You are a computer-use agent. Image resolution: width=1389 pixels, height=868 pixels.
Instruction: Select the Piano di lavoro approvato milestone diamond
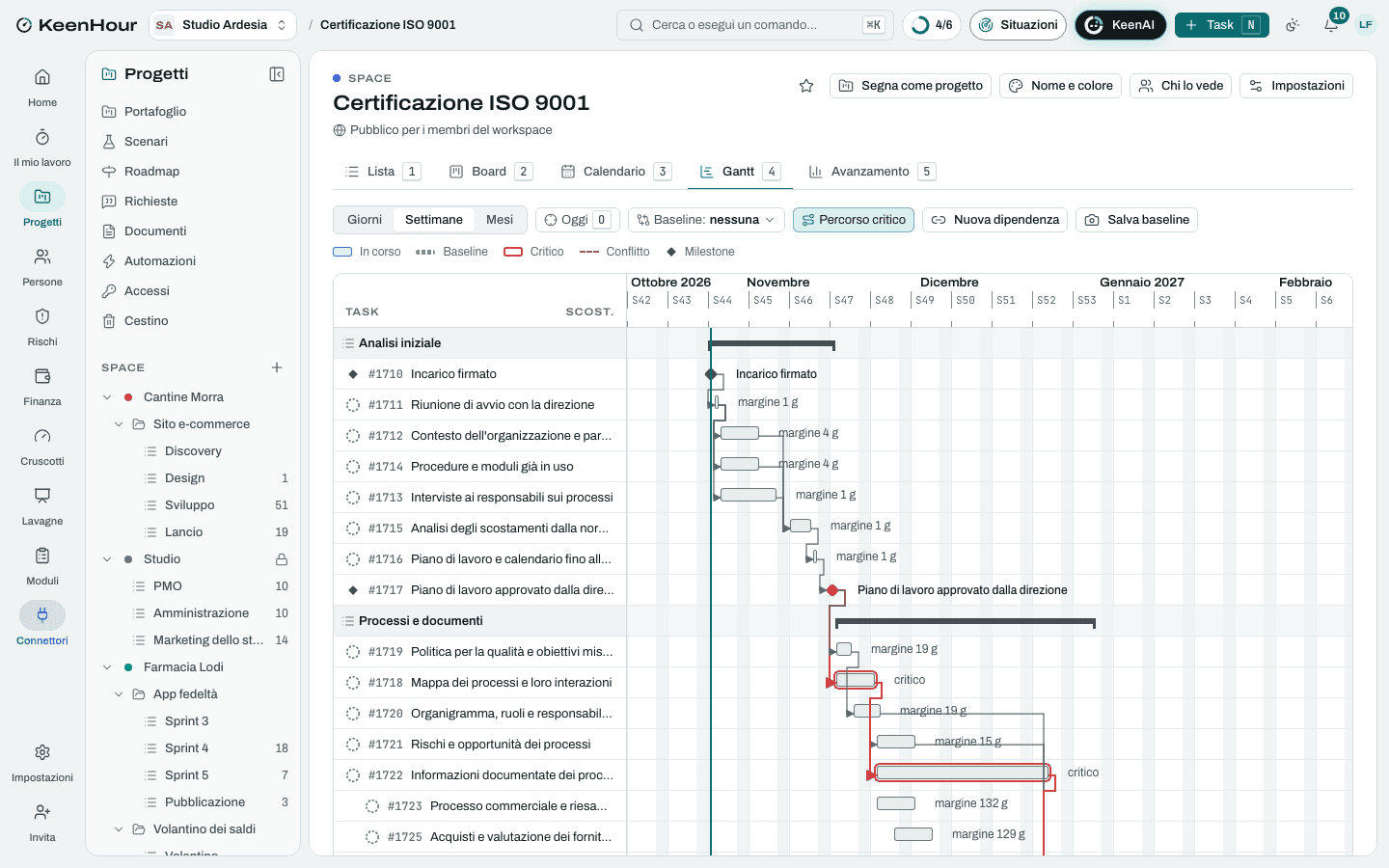832,590
